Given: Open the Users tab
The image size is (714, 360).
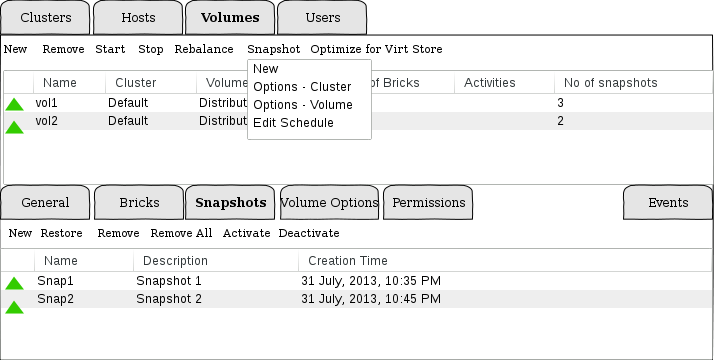Looking at the screenshot, I should pyautogui.click(x=322, y=17).
